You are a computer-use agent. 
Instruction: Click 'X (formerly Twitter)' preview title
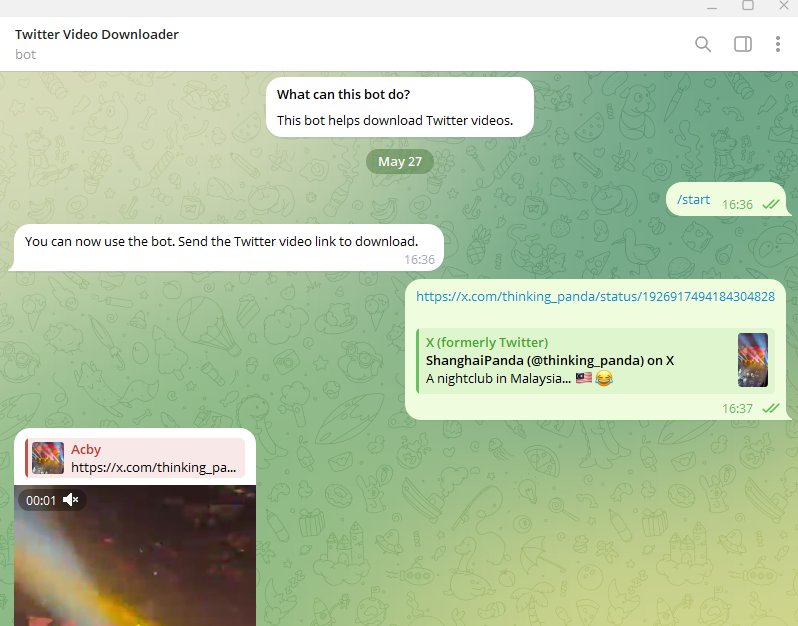tap(487, 343)
